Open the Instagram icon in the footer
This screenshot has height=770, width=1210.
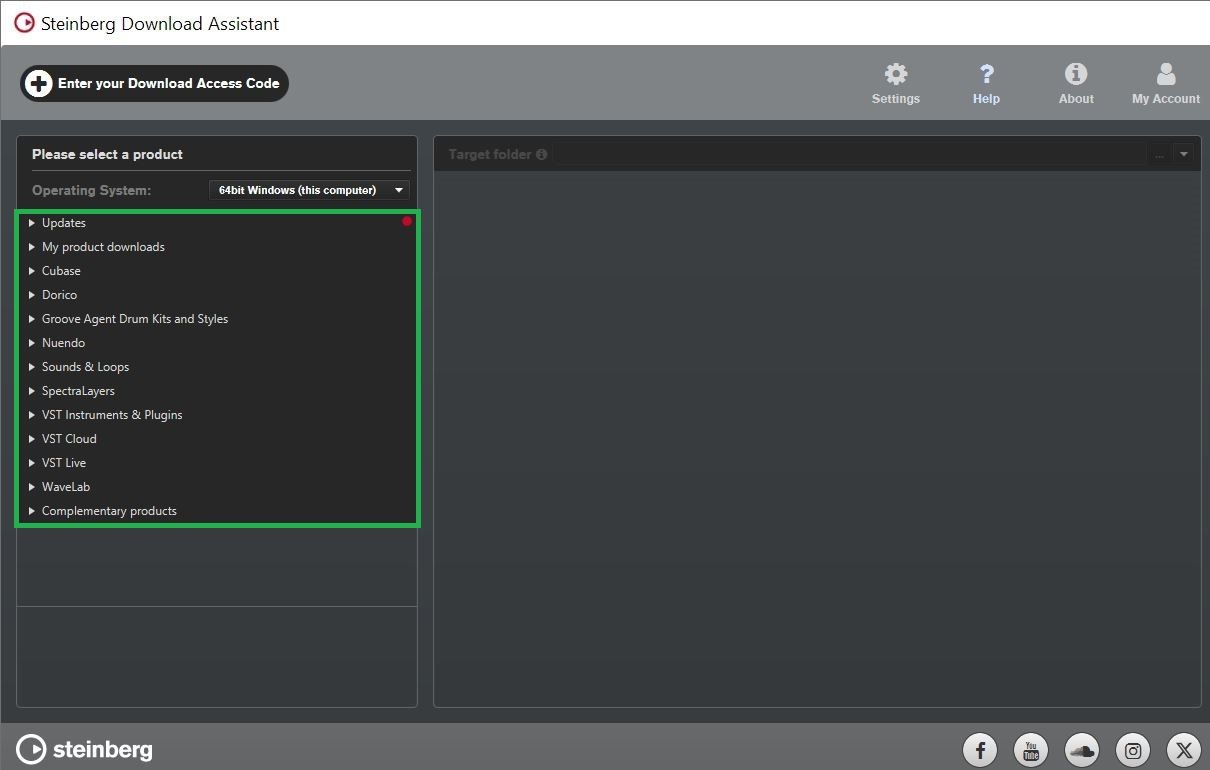pos(1133,749)
